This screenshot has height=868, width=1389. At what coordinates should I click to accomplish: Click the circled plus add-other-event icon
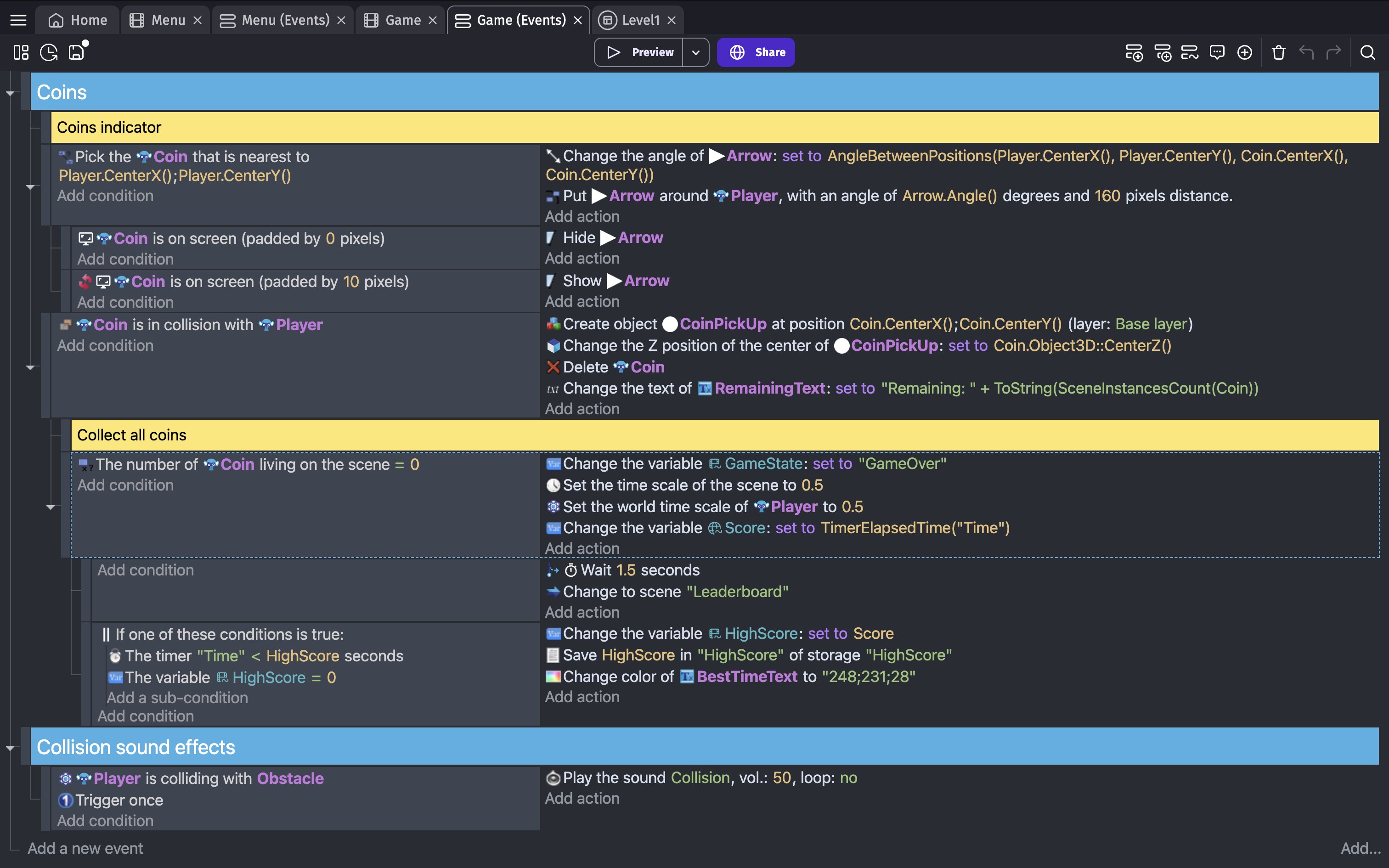pos(1244,52)
